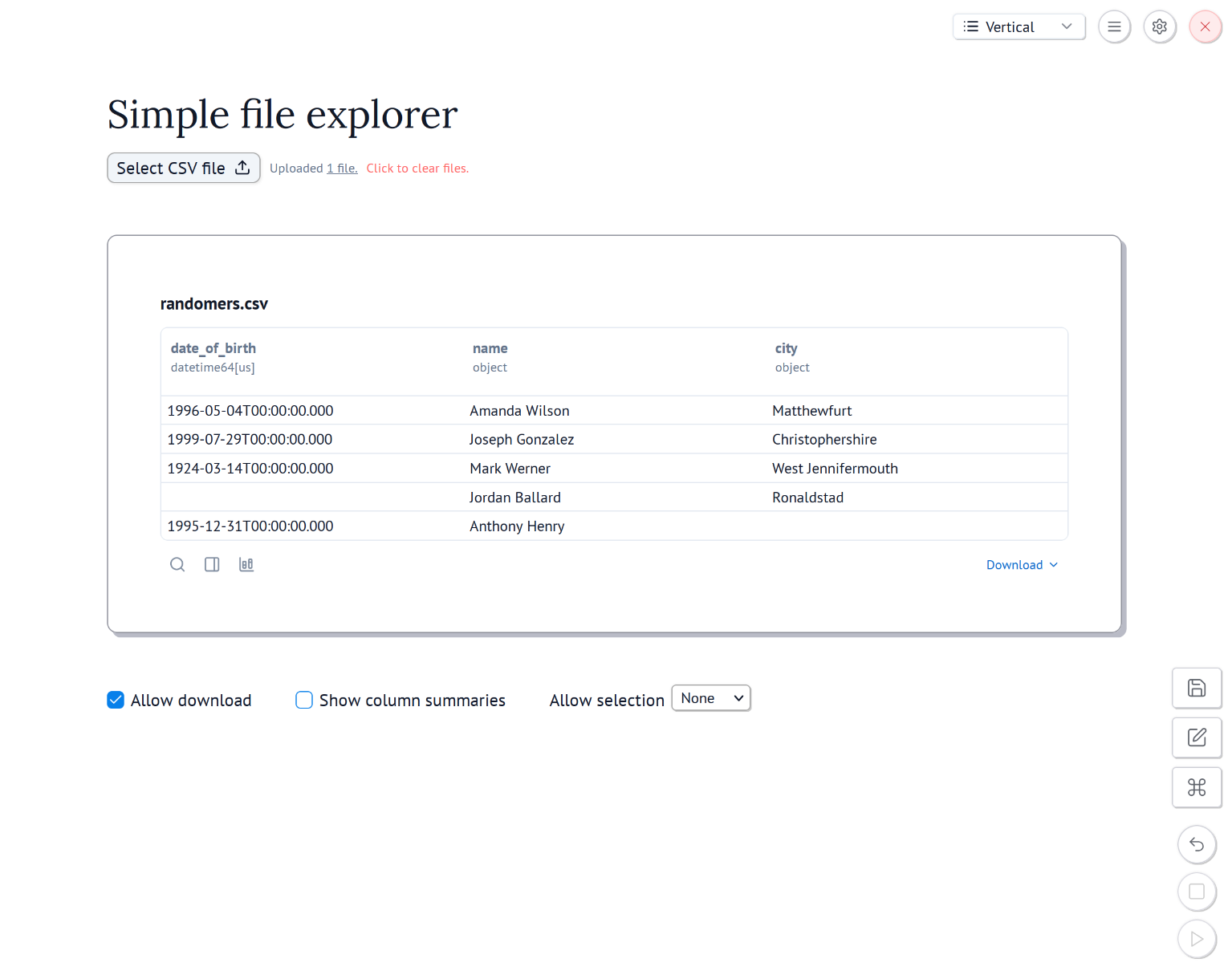Image resolution: width=1232 pixels, height=971 pixels.
Task: Toggle the column explorer panel icon
Action: tap(212, 565)
